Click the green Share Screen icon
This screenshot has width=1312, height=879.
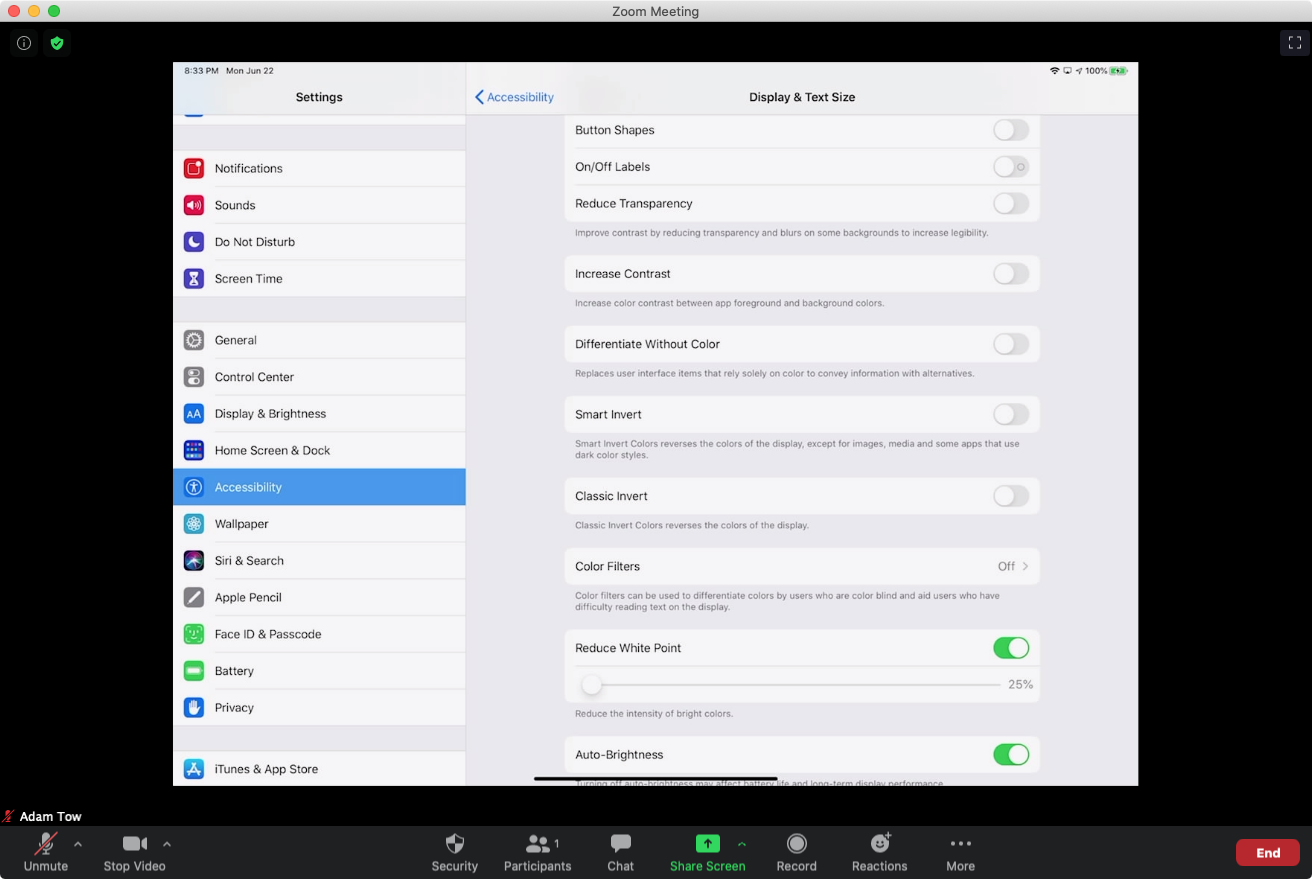coord(707,843)
